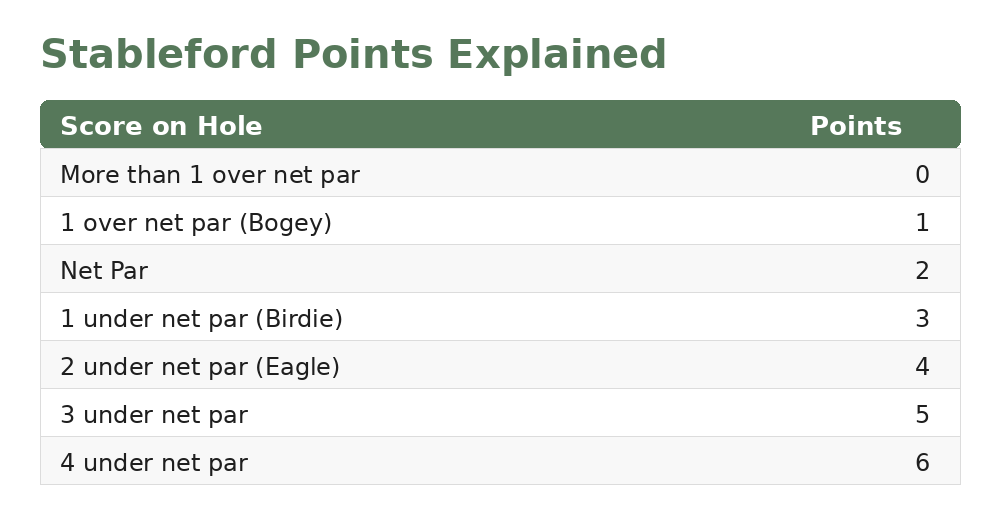Image resolution: width=1000 pixels, height=520 pixels.
Task: Select the Points column header
Action: pos(856,126)
